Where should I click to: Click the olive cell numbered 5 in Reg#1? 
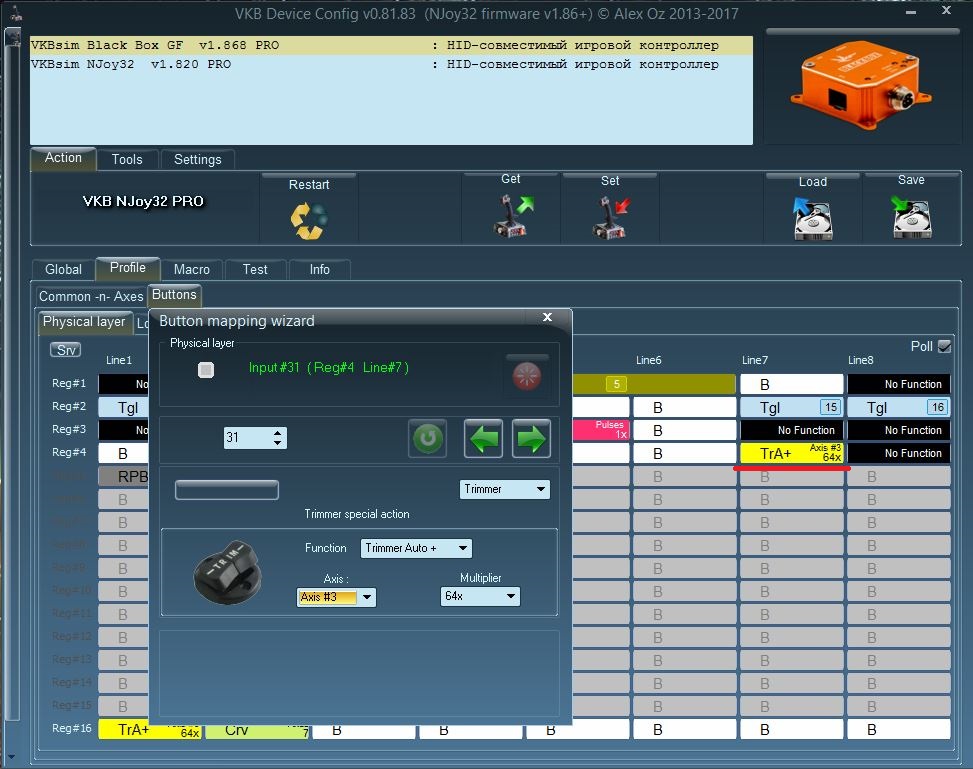click(654, 385)
